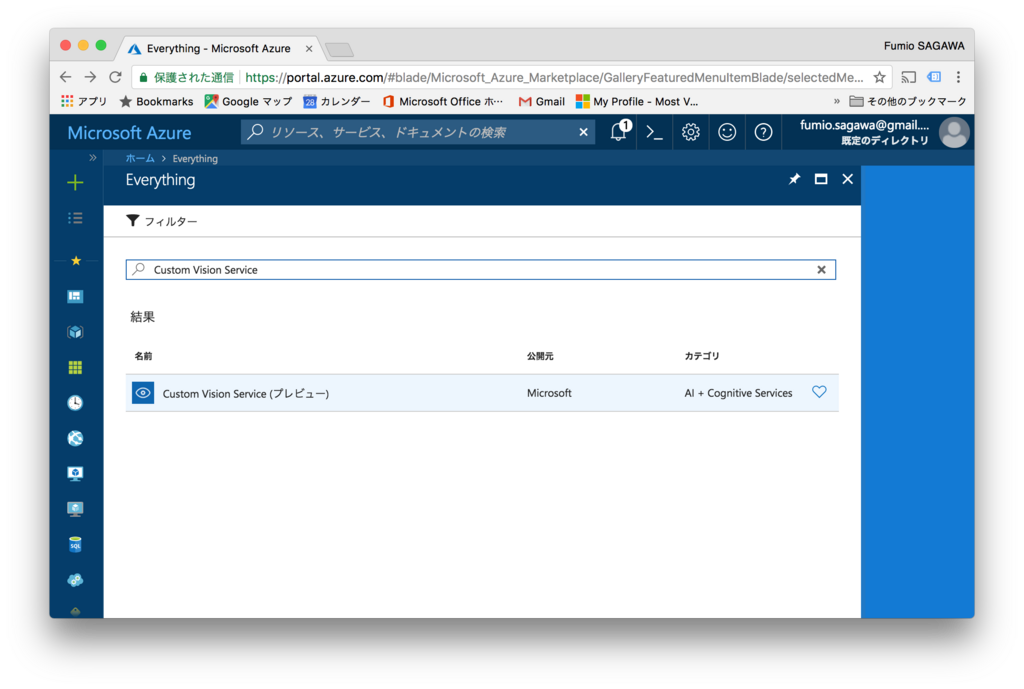The width and height of the screenshot is (1024, 689).
Task: Open SQL databases icon in sidebar
Action: (x=75, y=544)
